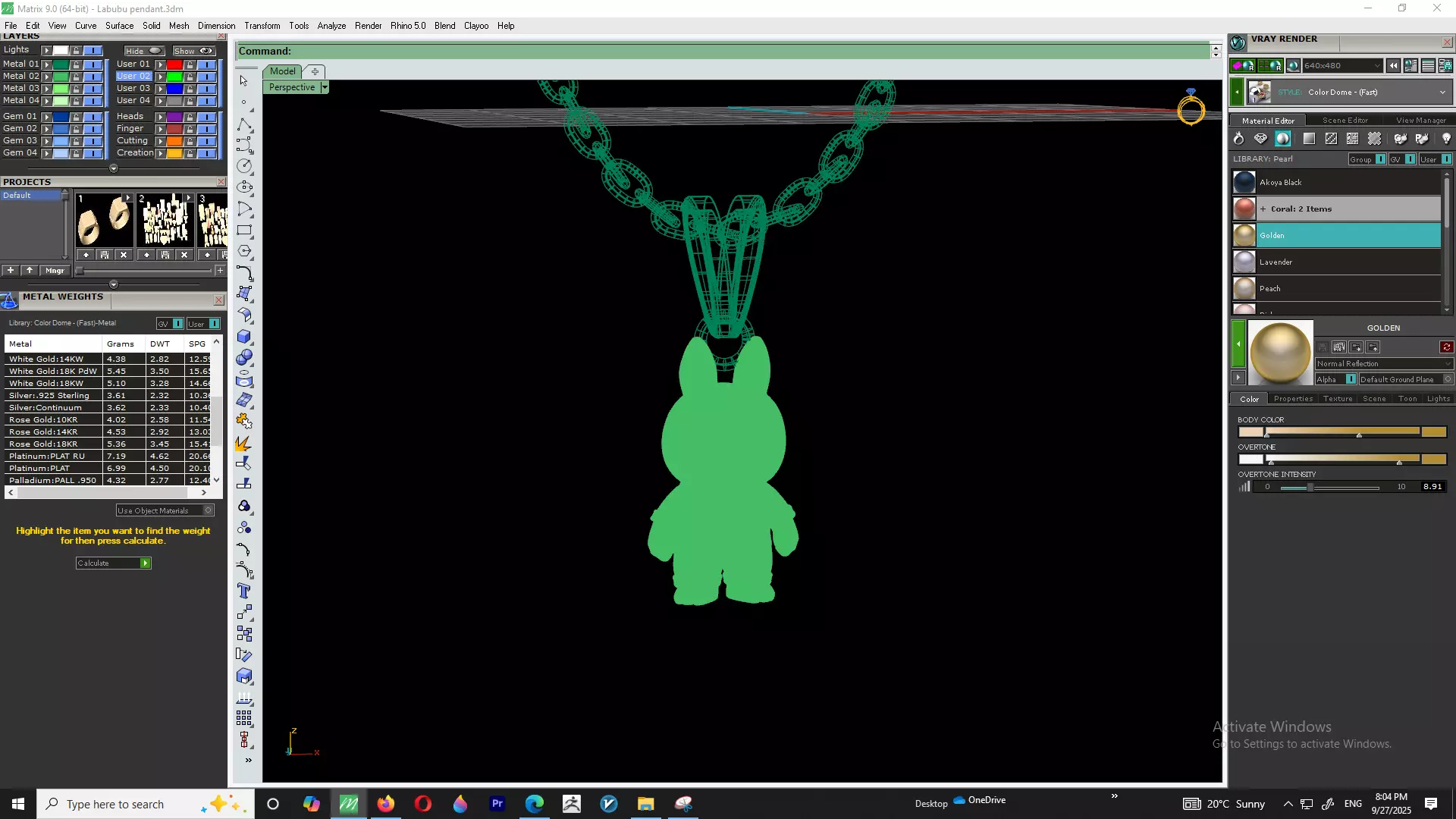The image size is (1456, 819).
Task: Click Metal 01 layer color swatch
Action: [61, 64]
